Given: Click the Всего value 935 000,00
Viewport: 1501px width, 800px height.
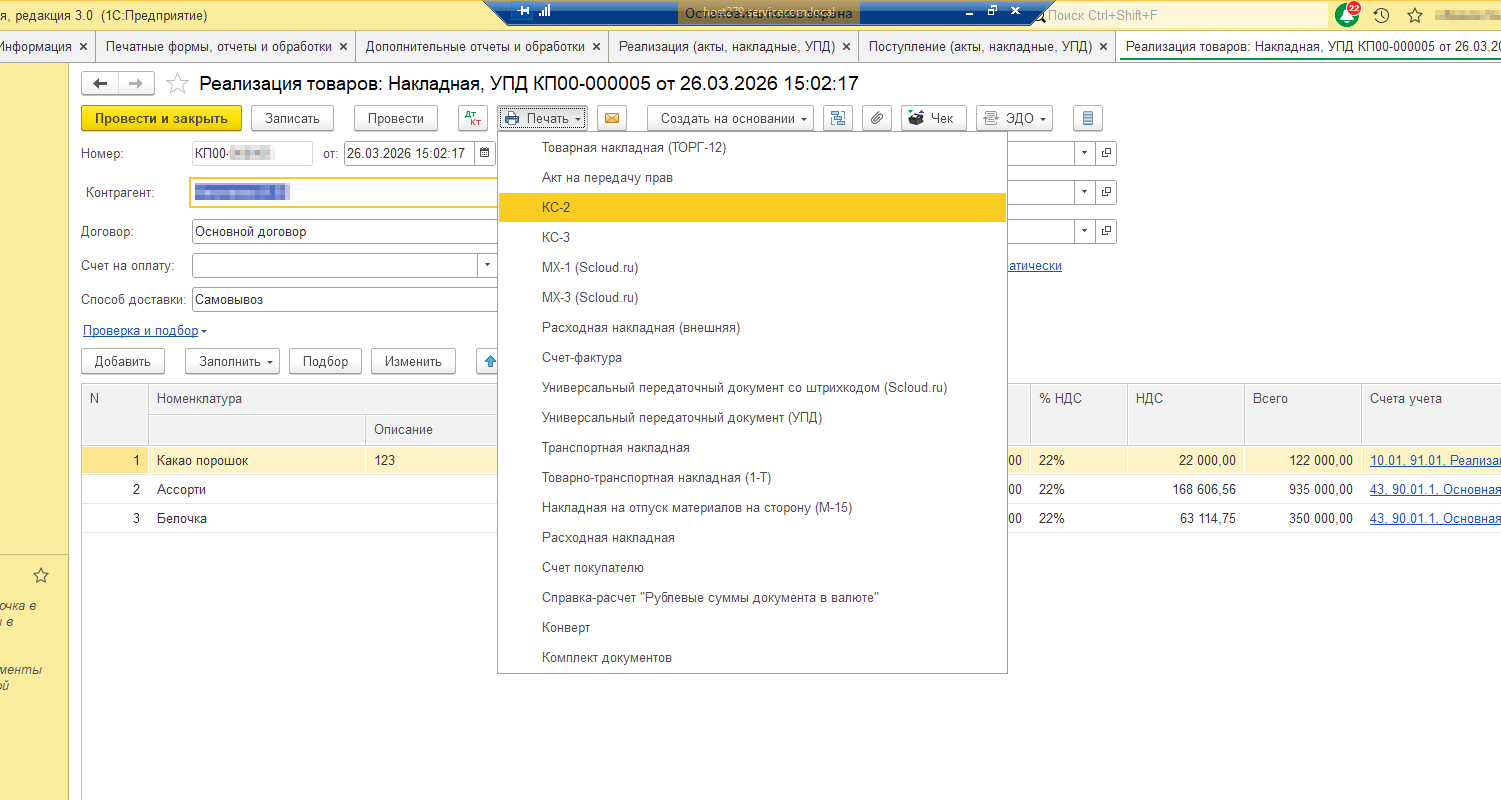Looking at the screenshot, I should 1319,489.
